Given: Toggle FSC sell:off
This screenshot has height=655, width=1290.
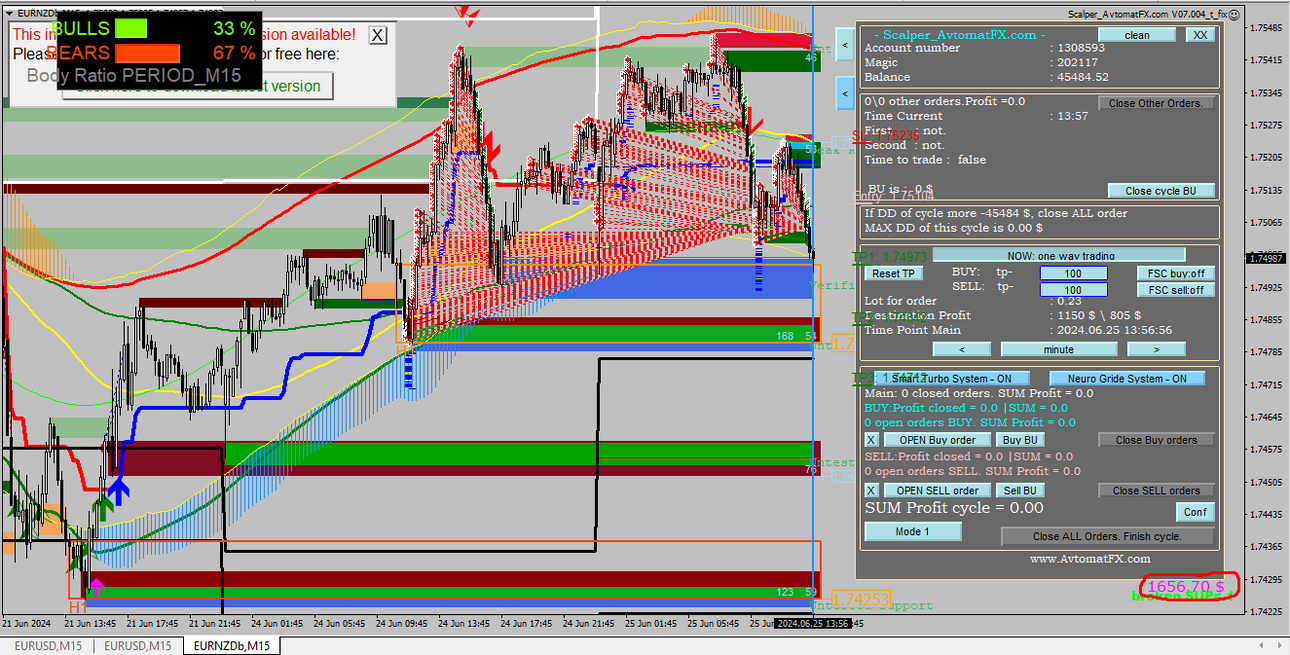Looking at the screenshot, I should (x=1176, y=290).
